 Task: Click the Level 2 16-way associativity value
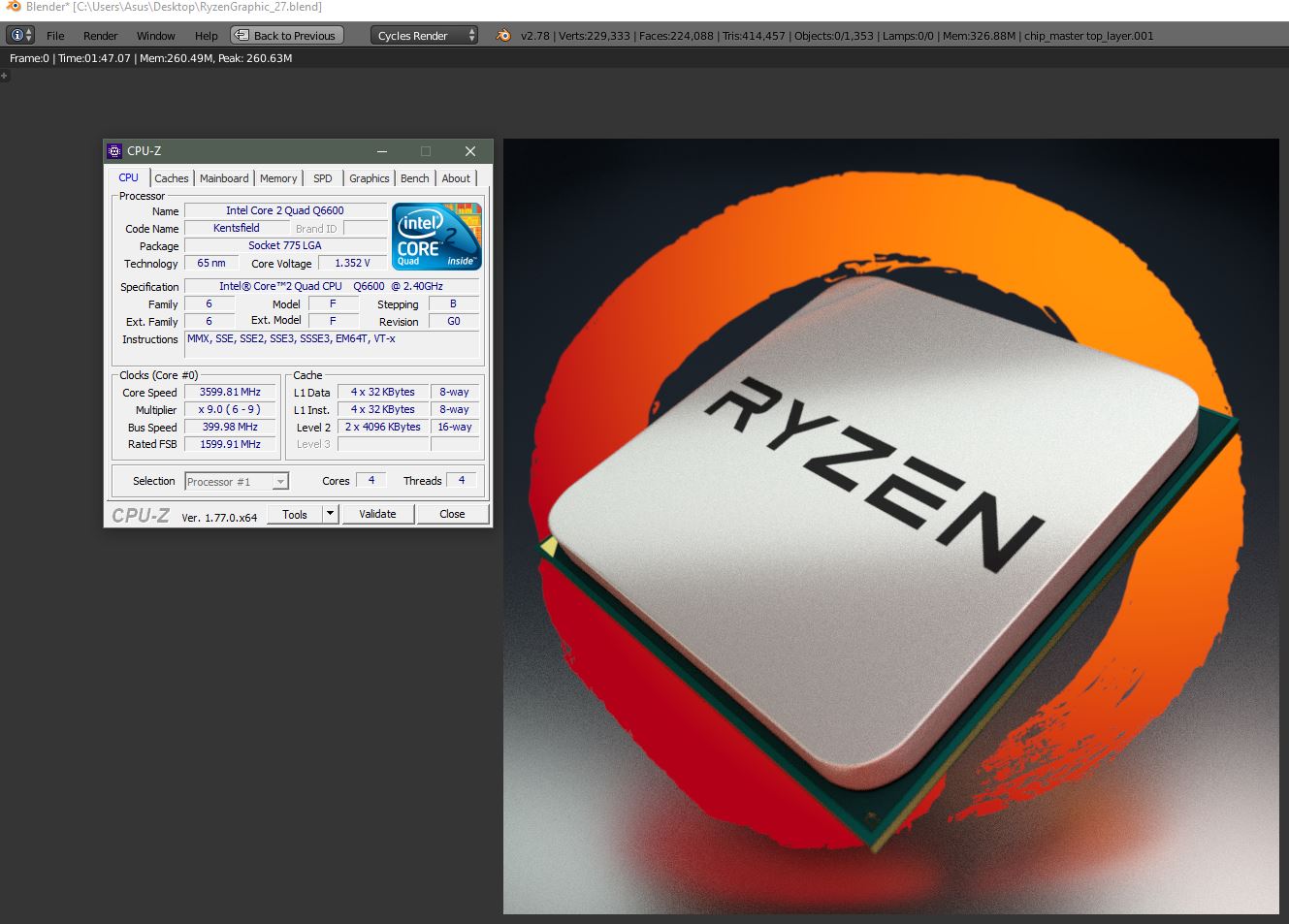click(455, 427)
